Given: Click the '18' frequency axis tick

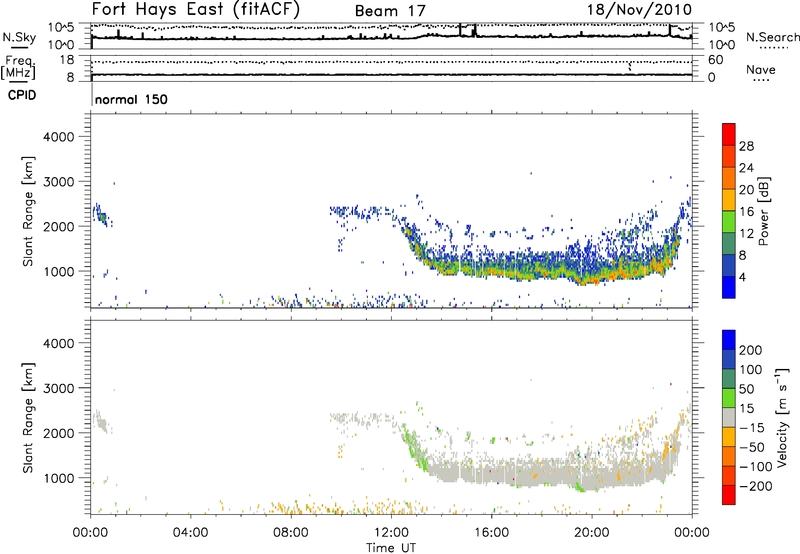Looking at the screenshot, I should tap(67, 60).
